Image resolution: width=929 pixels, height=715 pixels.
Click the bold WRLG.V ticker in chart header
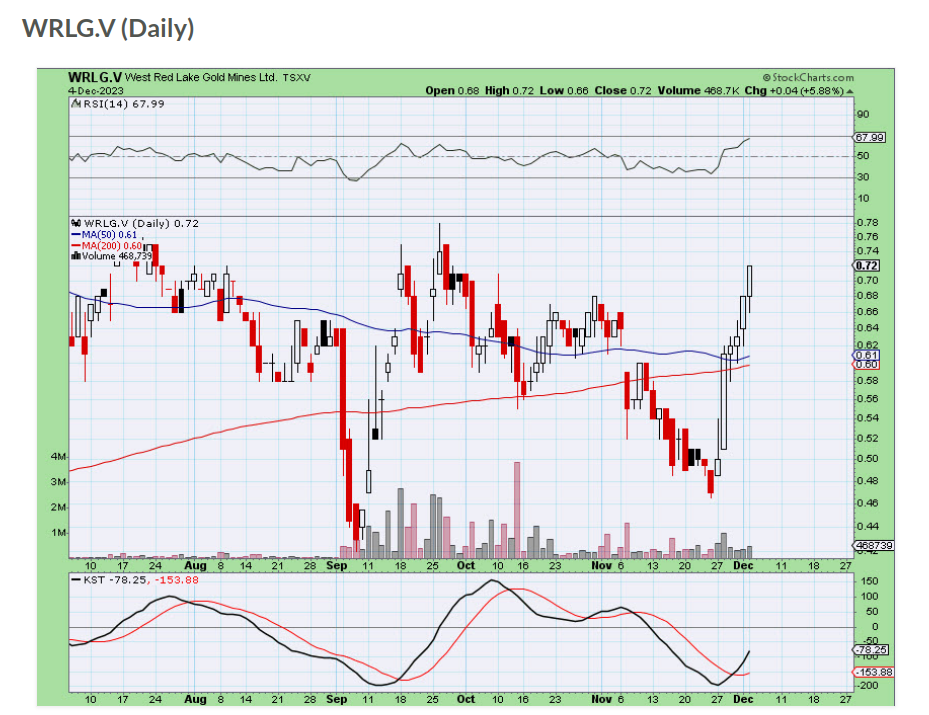[95, 77]
